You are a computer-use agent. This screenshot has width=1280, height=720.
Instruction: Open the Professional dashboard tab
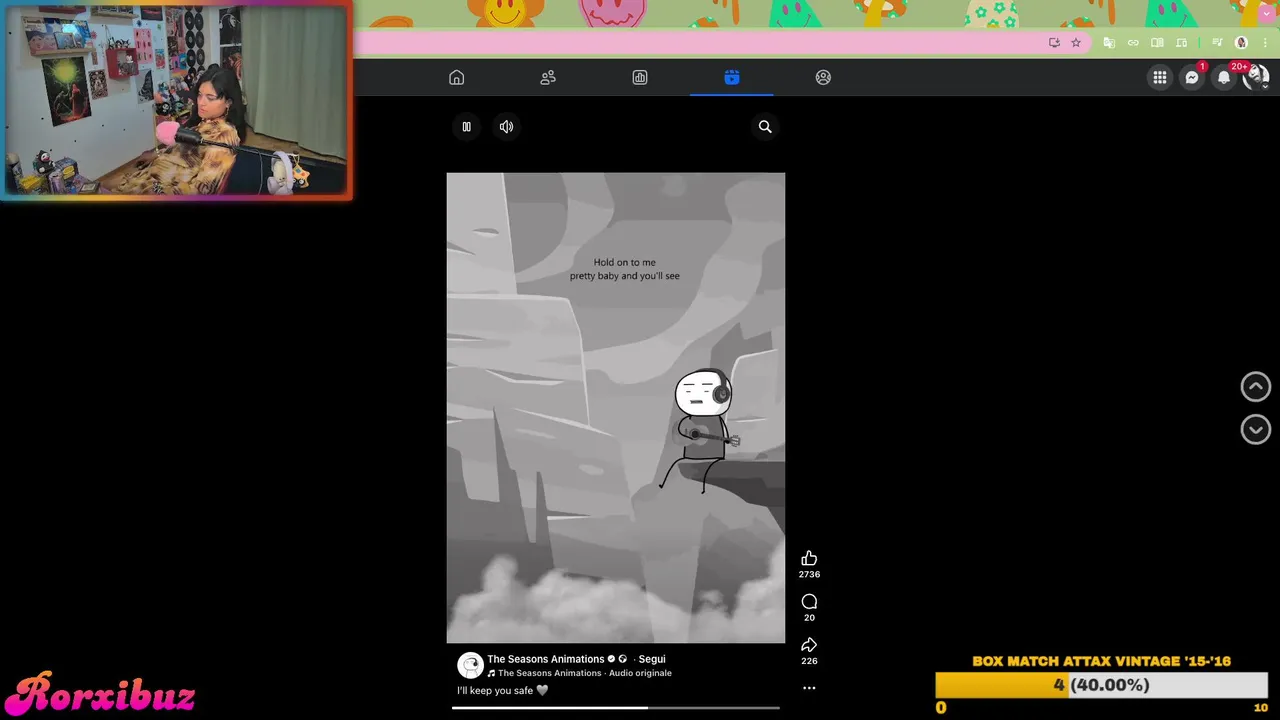pyautogui.click(x=640, y=78)
